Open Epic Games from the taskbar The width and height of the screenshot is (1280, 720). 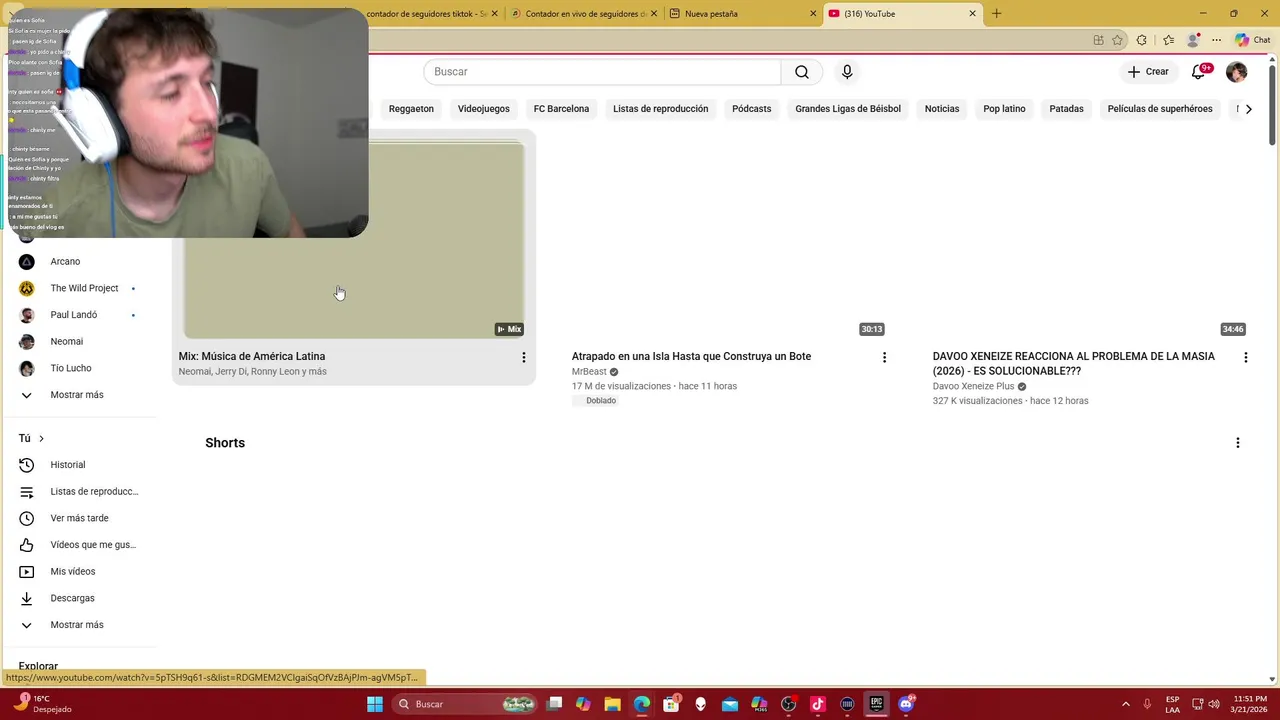(x=876, y=704)
